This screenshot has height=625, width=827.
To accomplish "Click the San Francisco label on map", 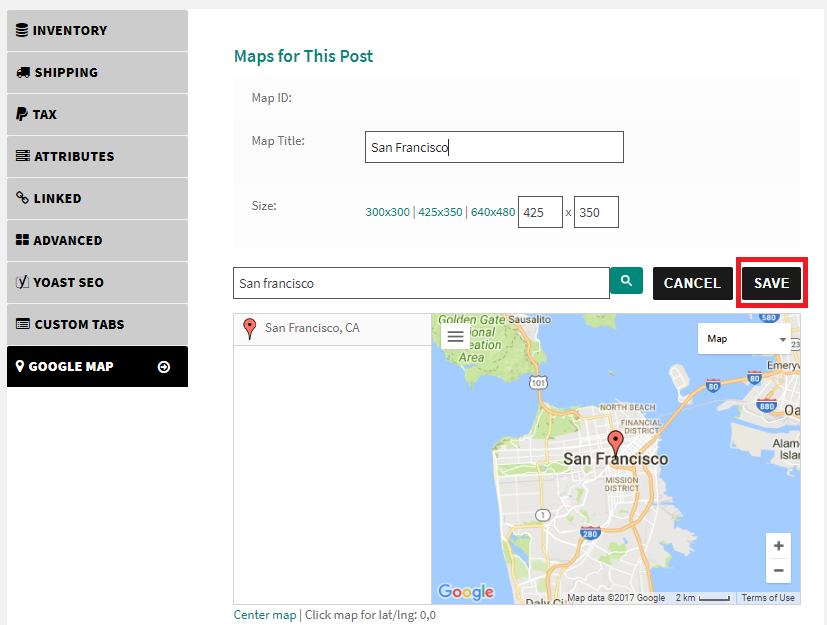I will click(x=616, y=459).
